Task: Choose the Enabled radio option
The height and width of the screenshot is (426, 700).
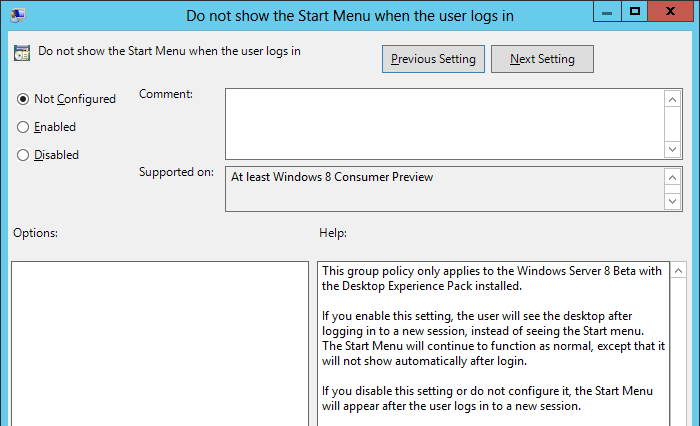Action: tap(24, 127)
